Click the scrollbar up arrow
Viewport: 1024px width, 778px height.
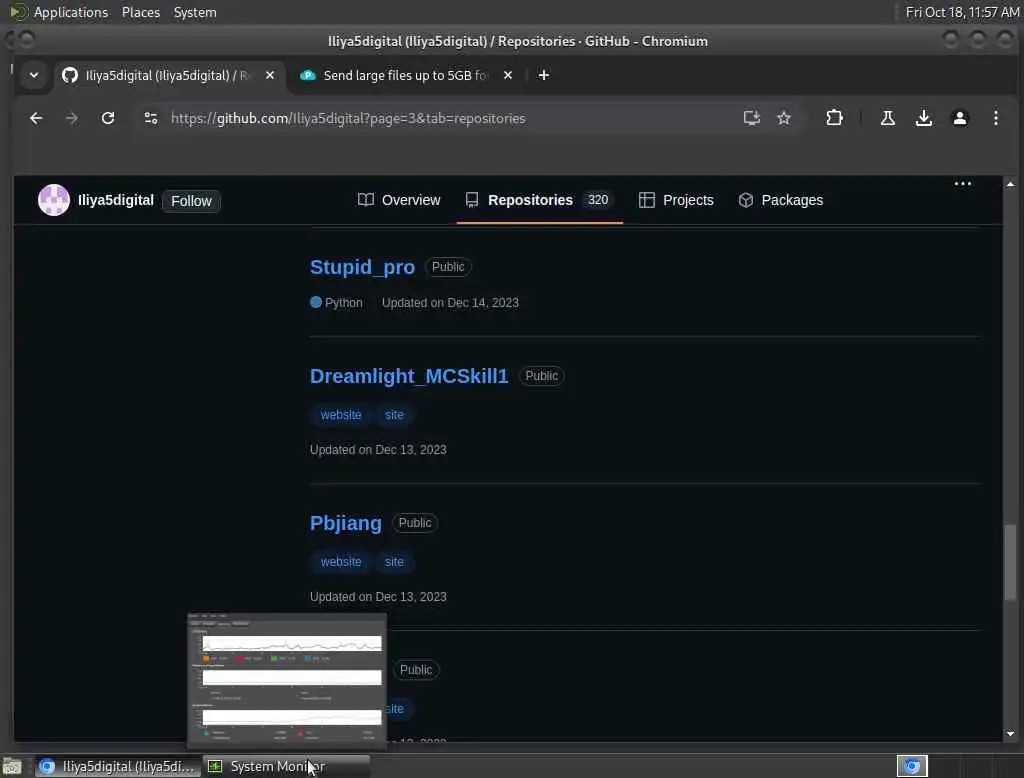coord(1010,184)
